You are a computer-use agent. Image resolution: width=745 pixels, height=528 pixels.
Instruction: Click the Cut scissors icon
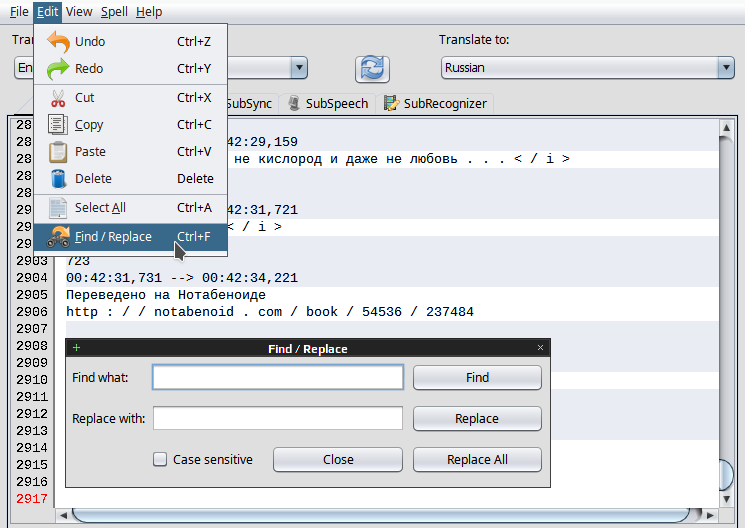pos(58,97)
